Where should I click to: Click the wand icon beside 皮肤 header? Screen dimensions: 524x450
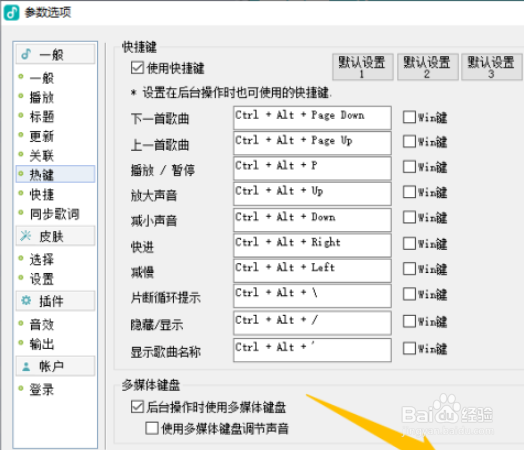26,236
